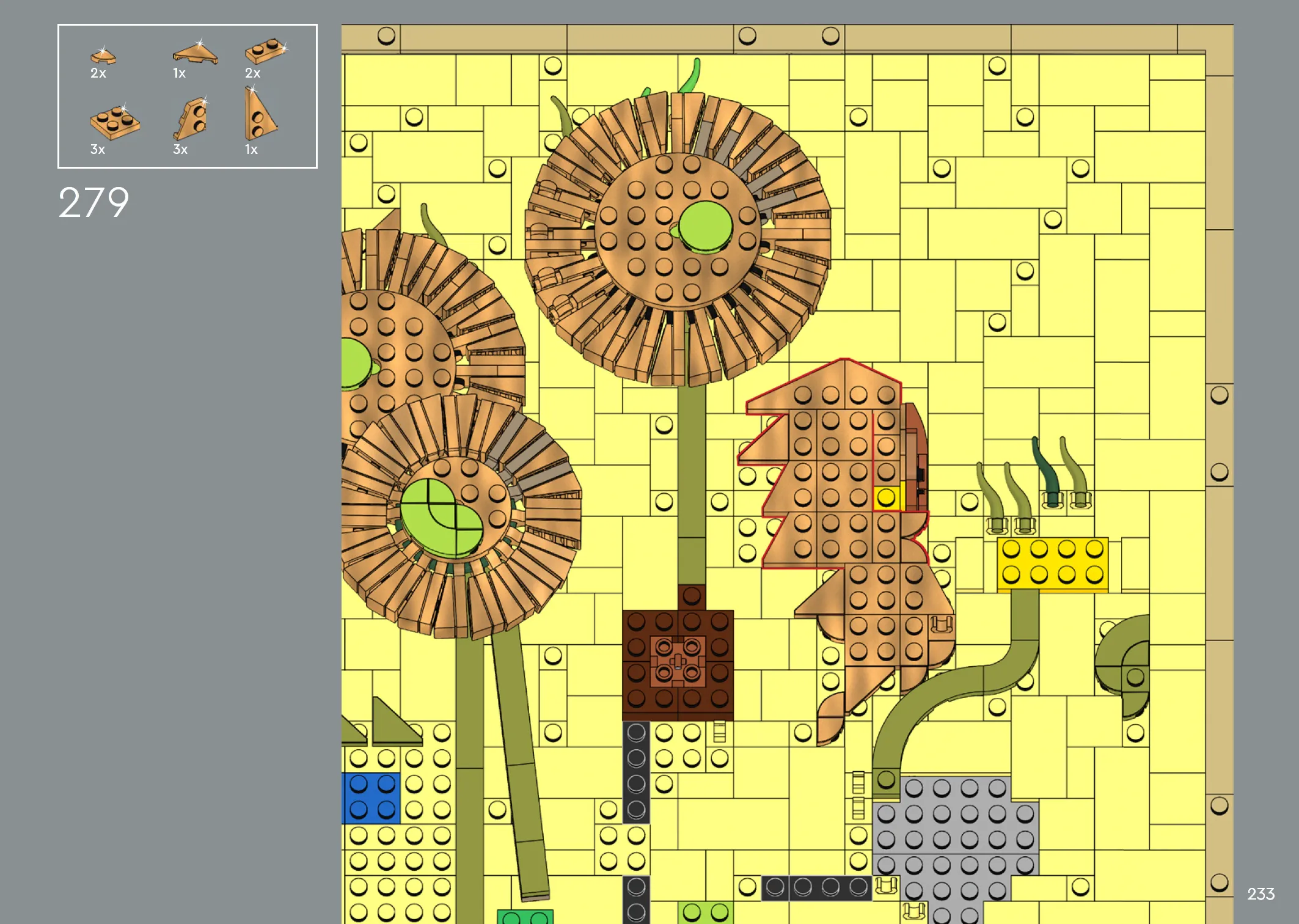
Task: Click the step number 279
Action: click(93, 203)
